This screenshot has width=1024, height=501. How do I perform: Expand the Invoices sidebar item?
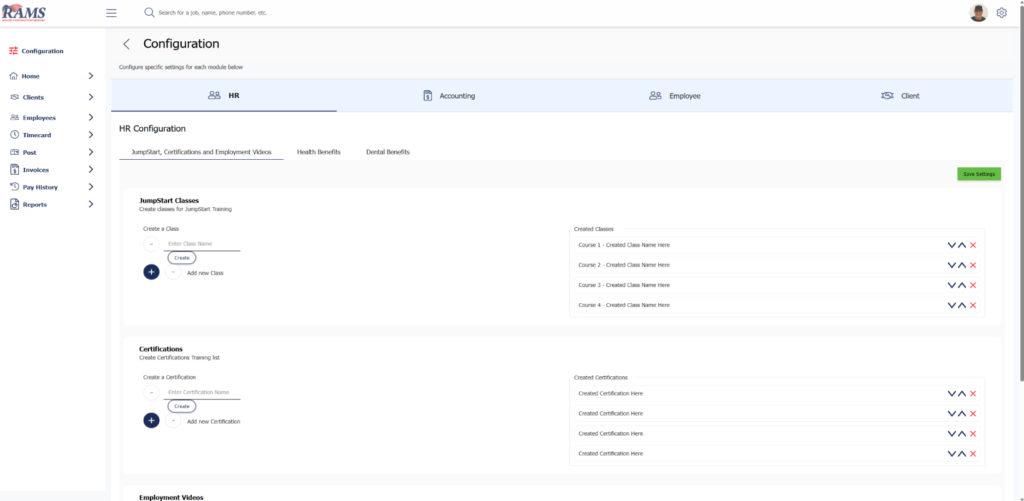point(90,169)
